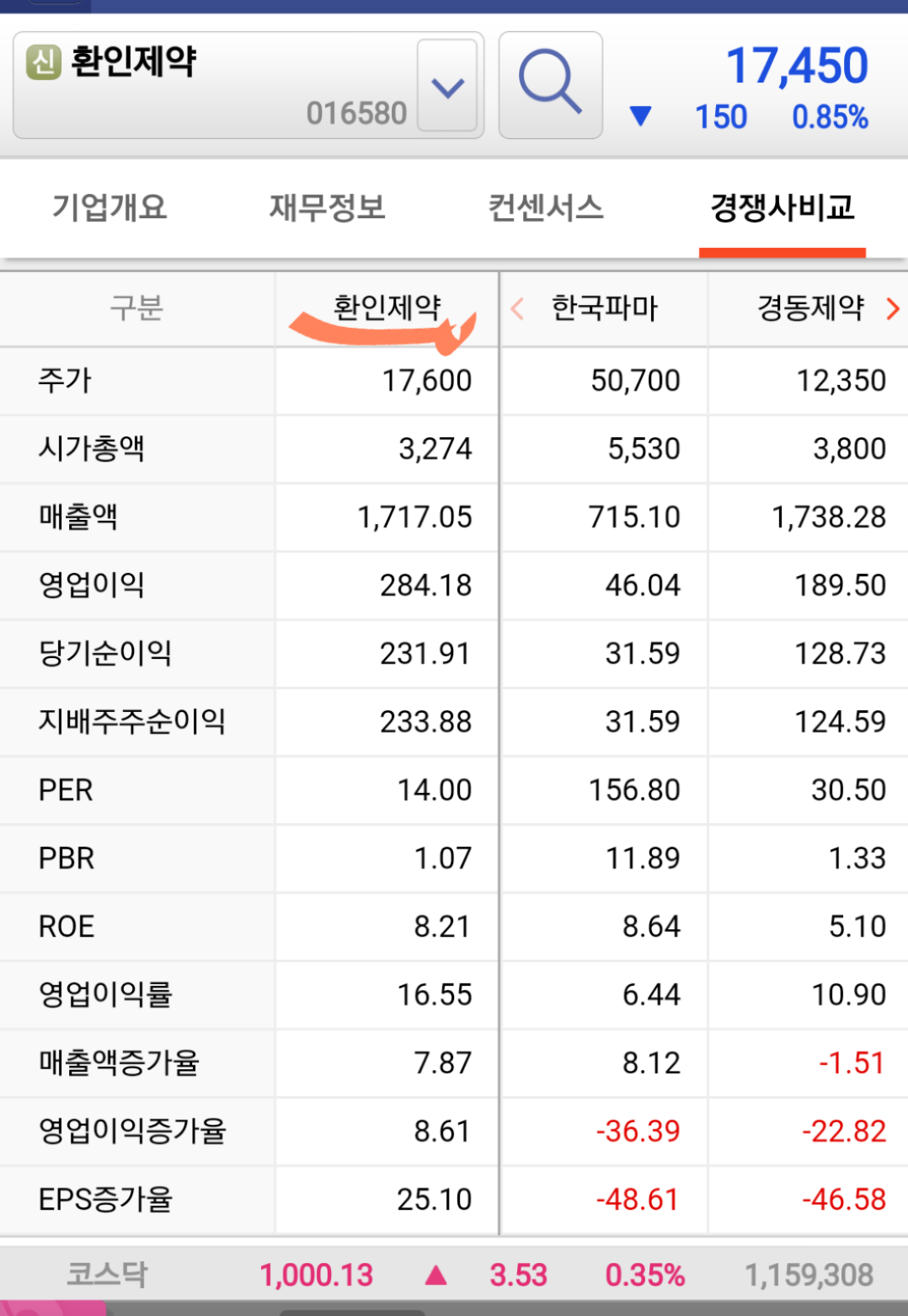Viewport: 908px width, 1316px height.
Task: Switch to the 기업개요 tab
Action: [x=109, y=207]
